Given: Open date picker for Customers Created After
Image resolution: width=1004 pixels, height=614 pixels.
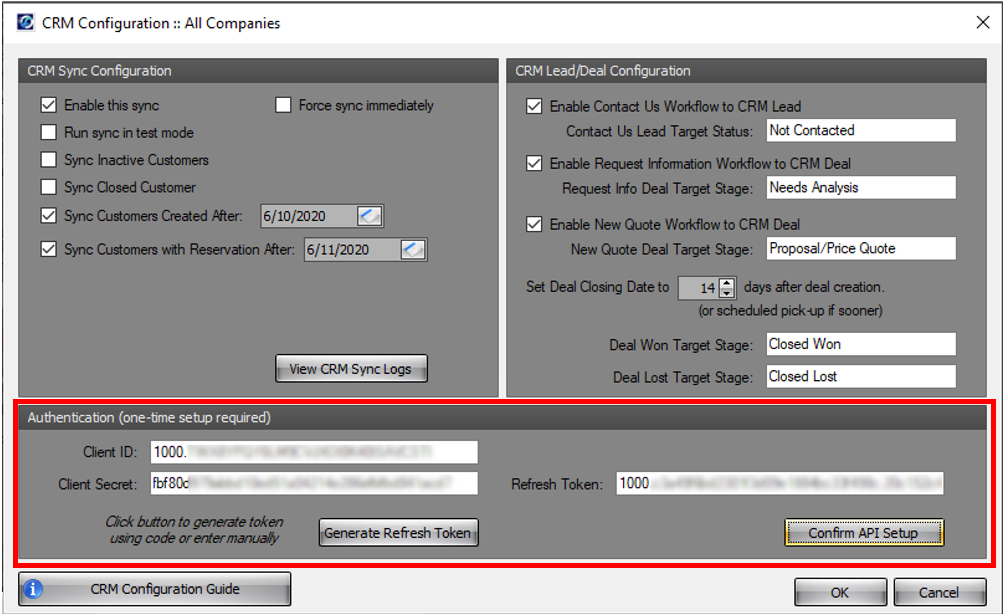Looking at the screenshot, I should pyautogui.click(x=369, y=216).
